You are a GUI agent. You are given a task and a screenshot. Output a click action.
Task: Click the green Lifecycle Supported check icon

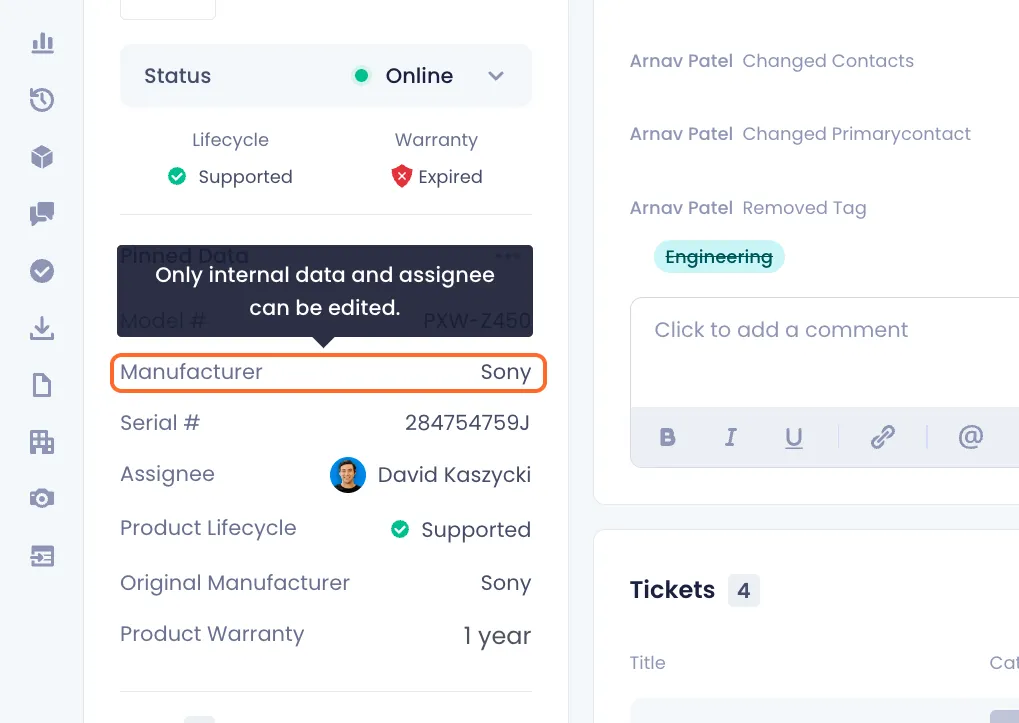pos(177,176)
